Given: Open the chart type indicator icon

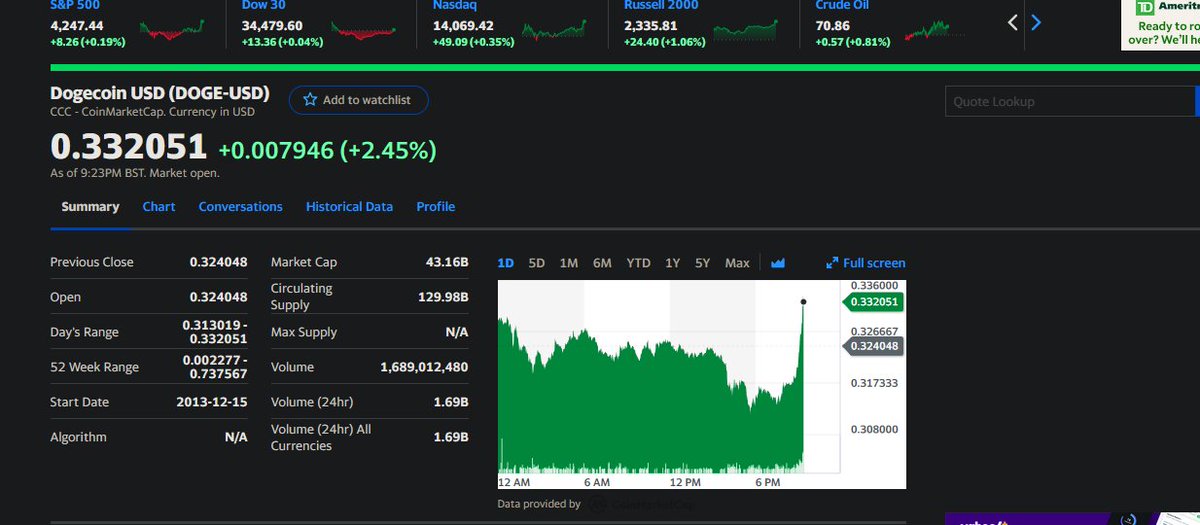Looking at the screenshot, I should pyautogui.click(x=778, y=263).
